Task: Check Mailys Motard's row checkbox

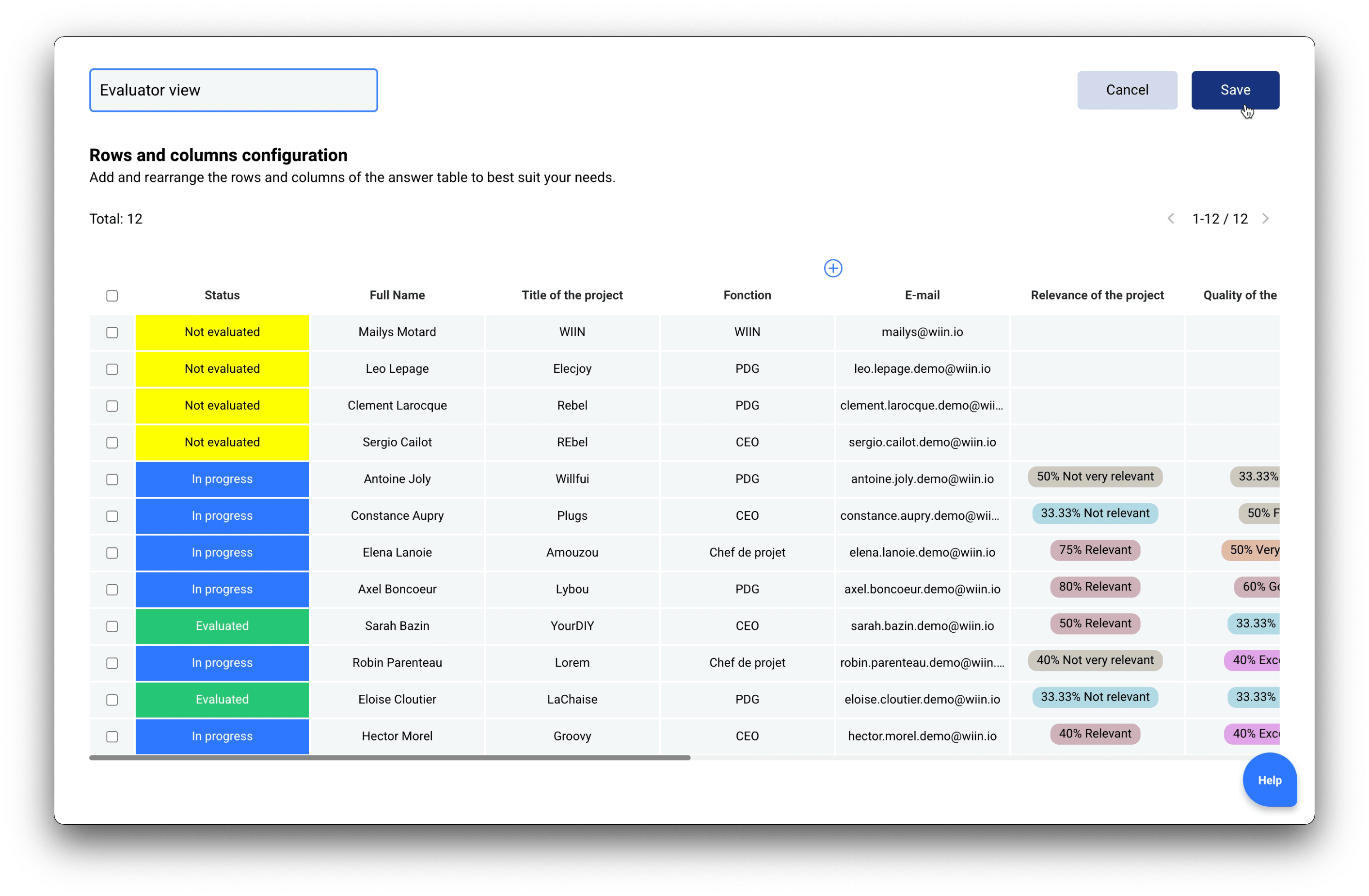Action: pos(112,332)
